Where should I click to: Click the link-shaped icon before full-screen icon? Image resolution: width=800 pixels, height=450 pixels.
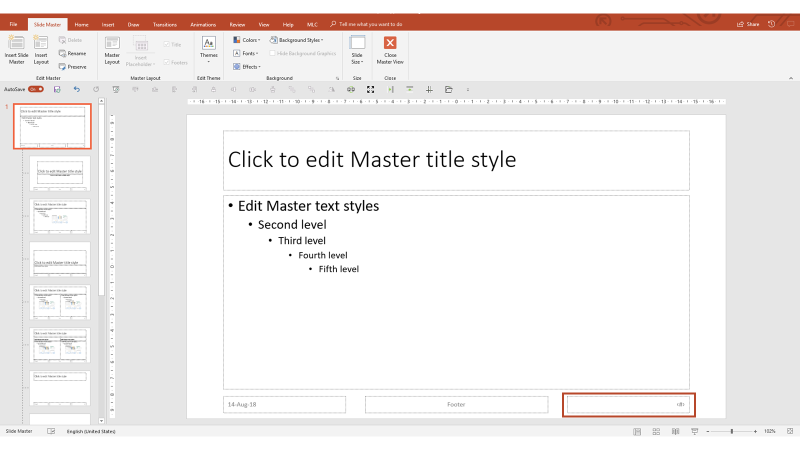(x=351, y=89)
